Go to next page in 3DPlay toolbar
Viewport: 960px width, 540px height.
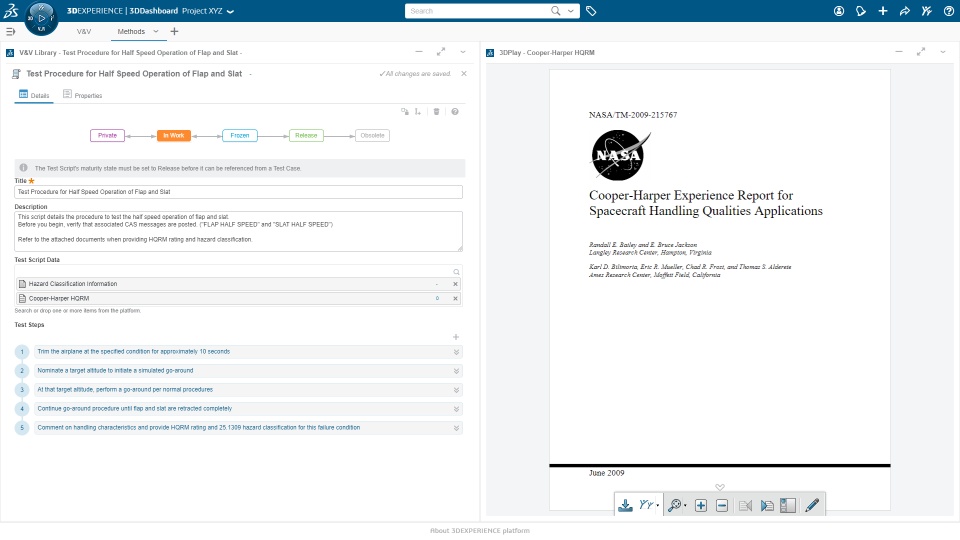point(767,505)
